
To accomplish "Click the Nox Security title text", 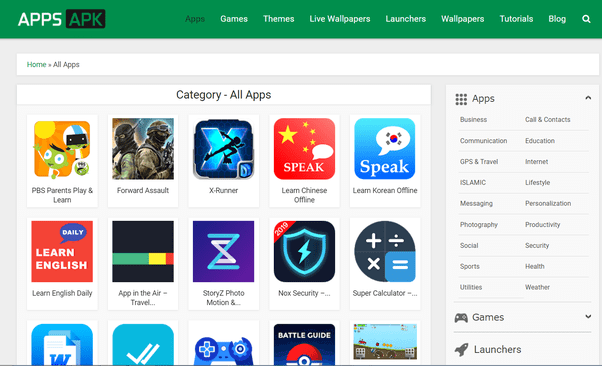I will point(304,293).
